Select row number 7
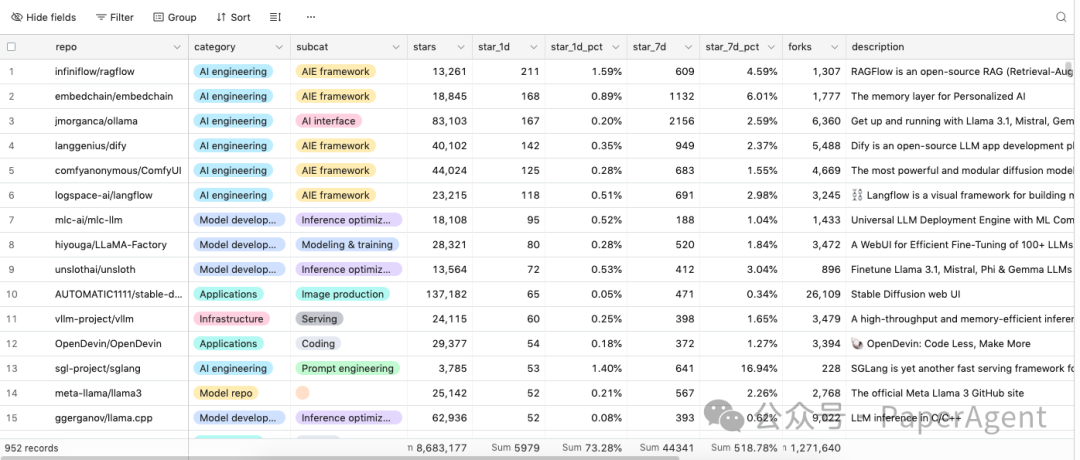 (x=11, y=220)
